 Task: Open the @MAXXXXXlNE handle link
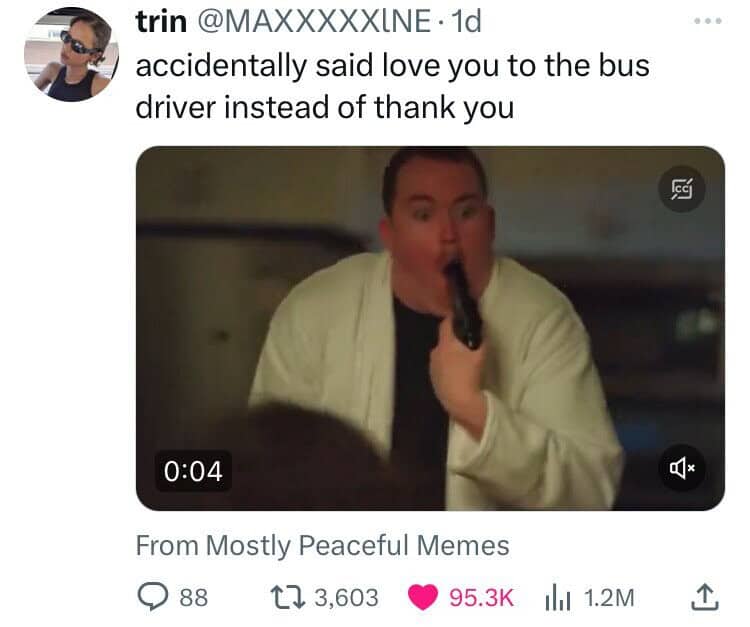click(314, 22)
